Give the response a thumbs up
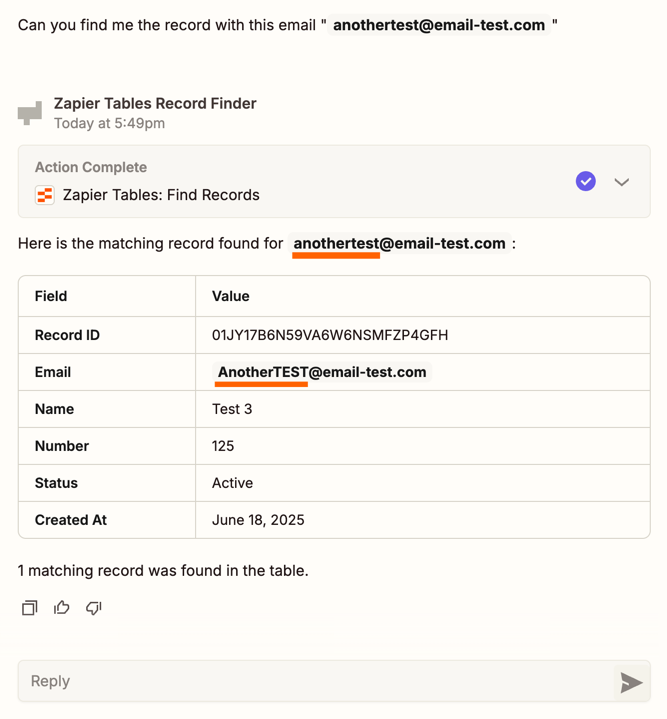667x719 pixels. tap(62, 608)
